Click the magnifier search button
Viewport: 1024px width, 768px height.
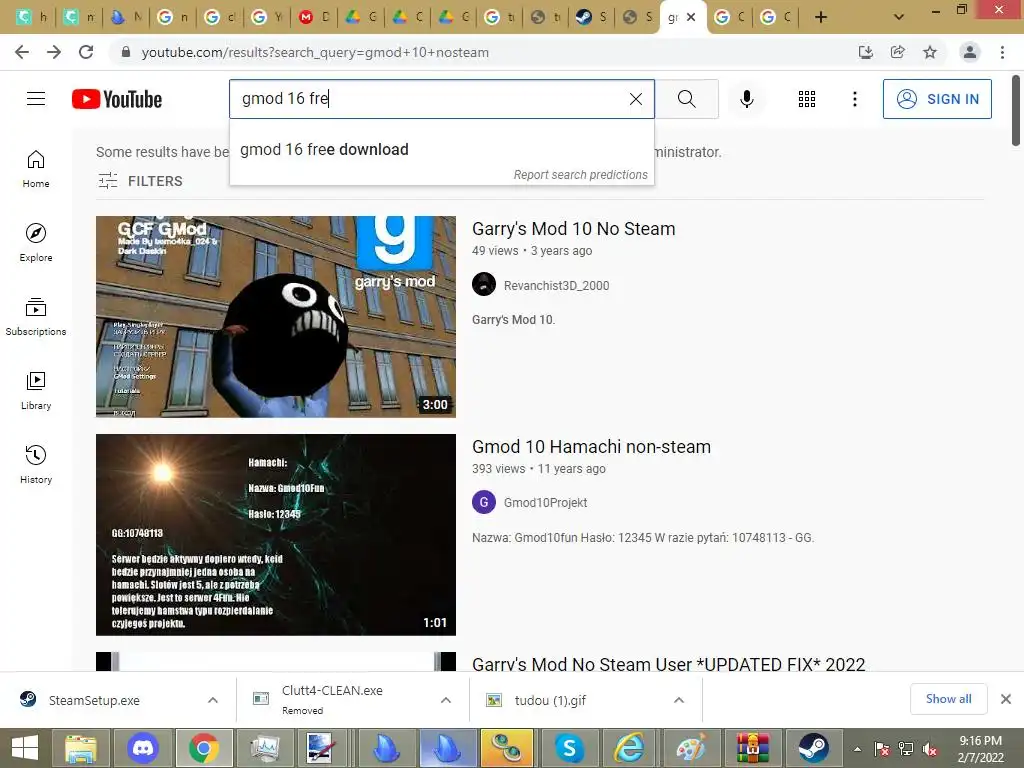pos(686,99)
